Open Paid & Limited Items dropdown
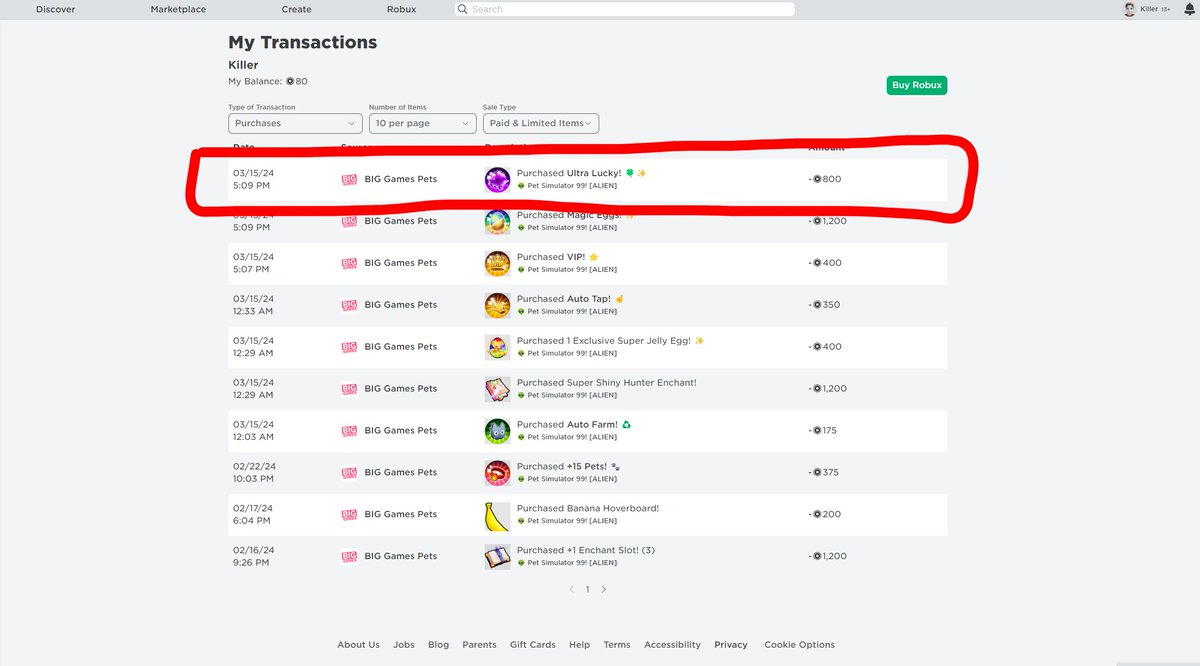 tap(541, 123)
